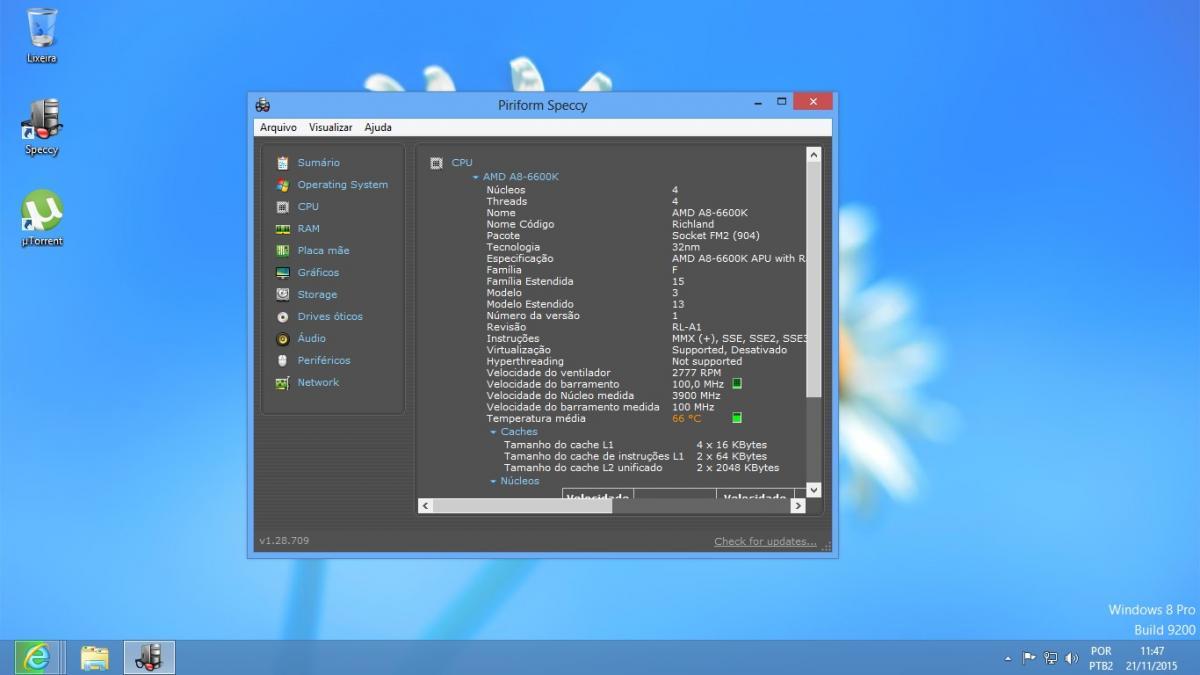
Task: Click the RAM module icon
Action: coord(283,229)
